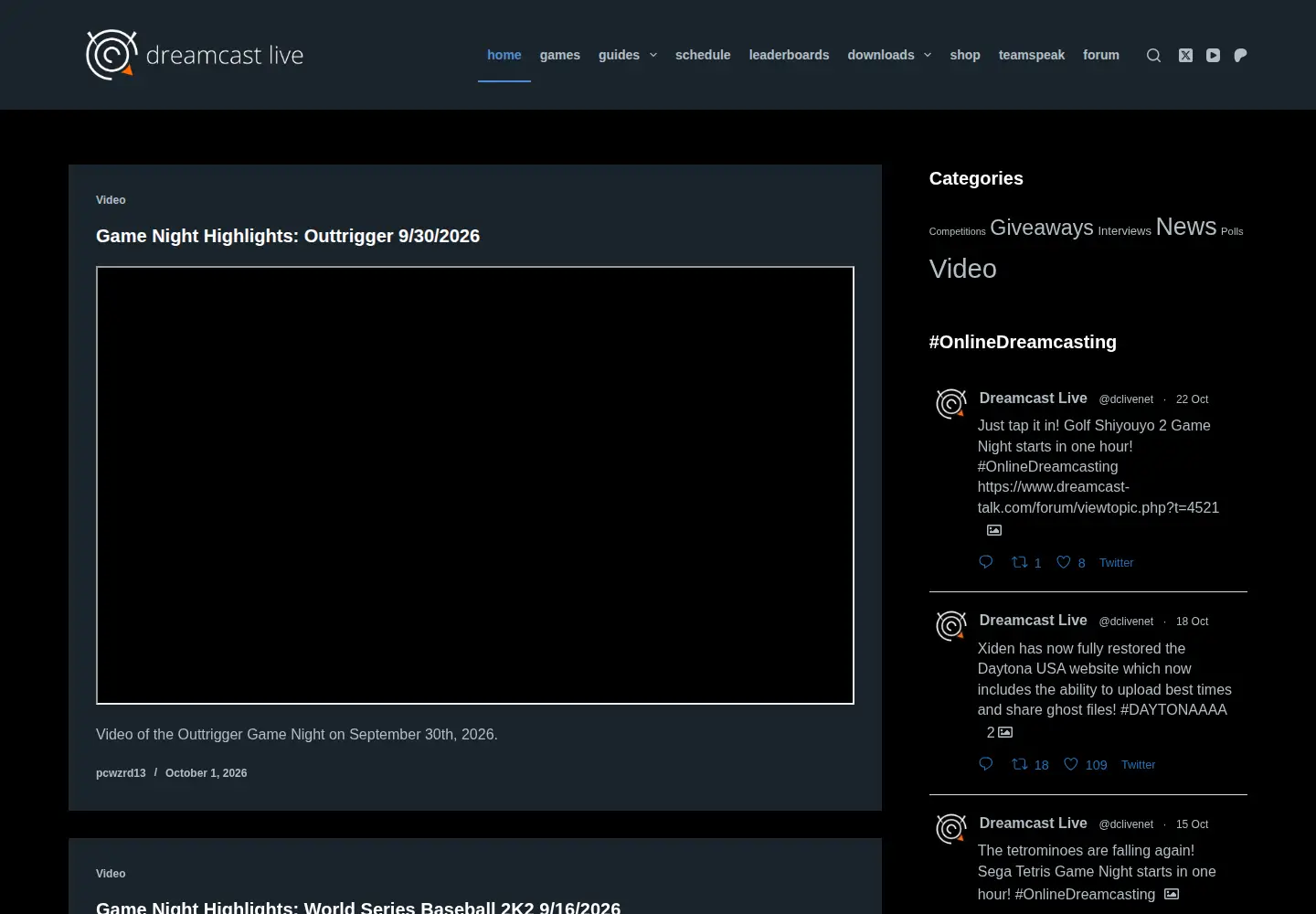
Task: Open the shop page
Action: 965,55
